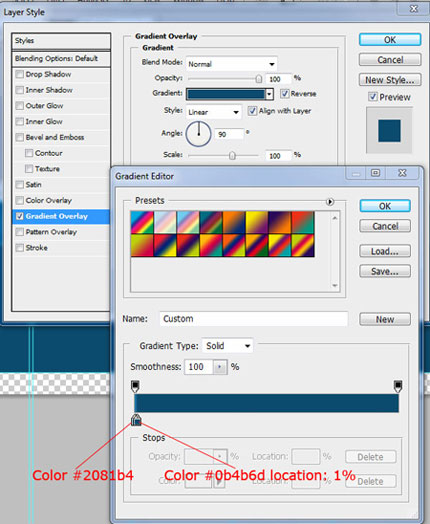Select the Stroke style entry

pyautogui.click(x=61, y=248)
